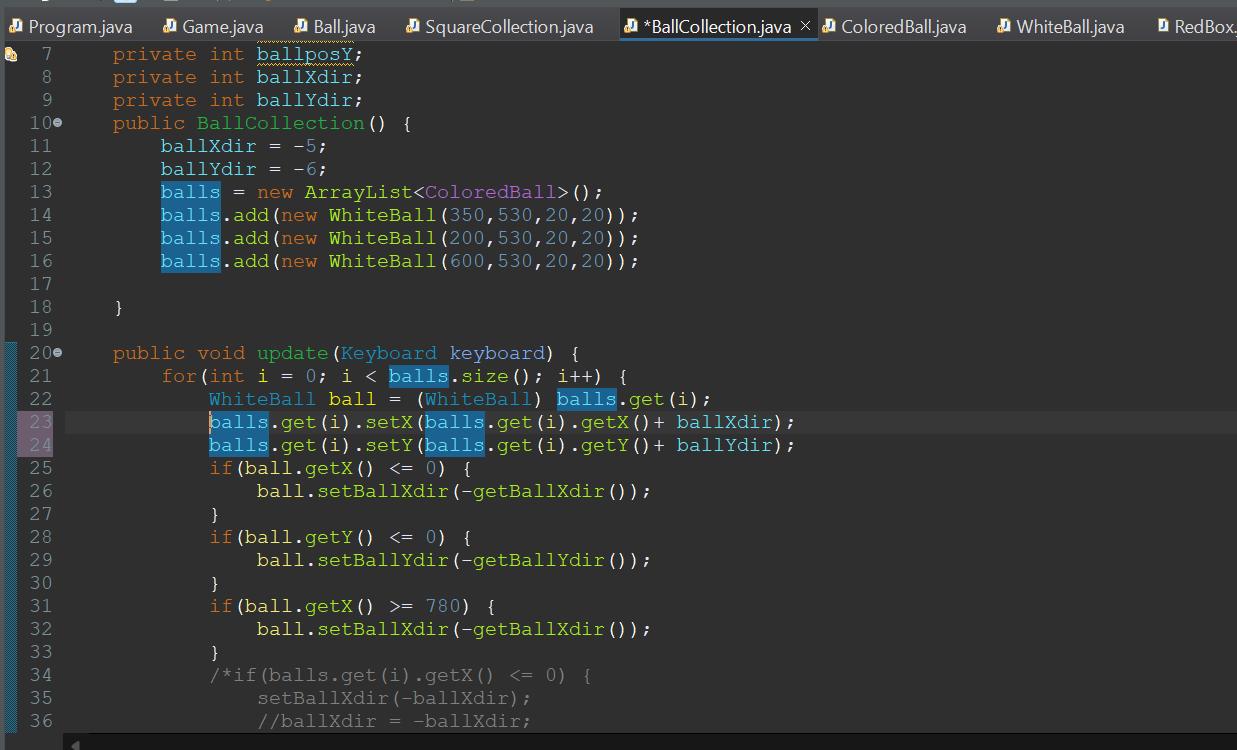Collapse the update method fold marker
Image resolution: width=1237 pixels, height=750 pixels.
coord(59,352)
